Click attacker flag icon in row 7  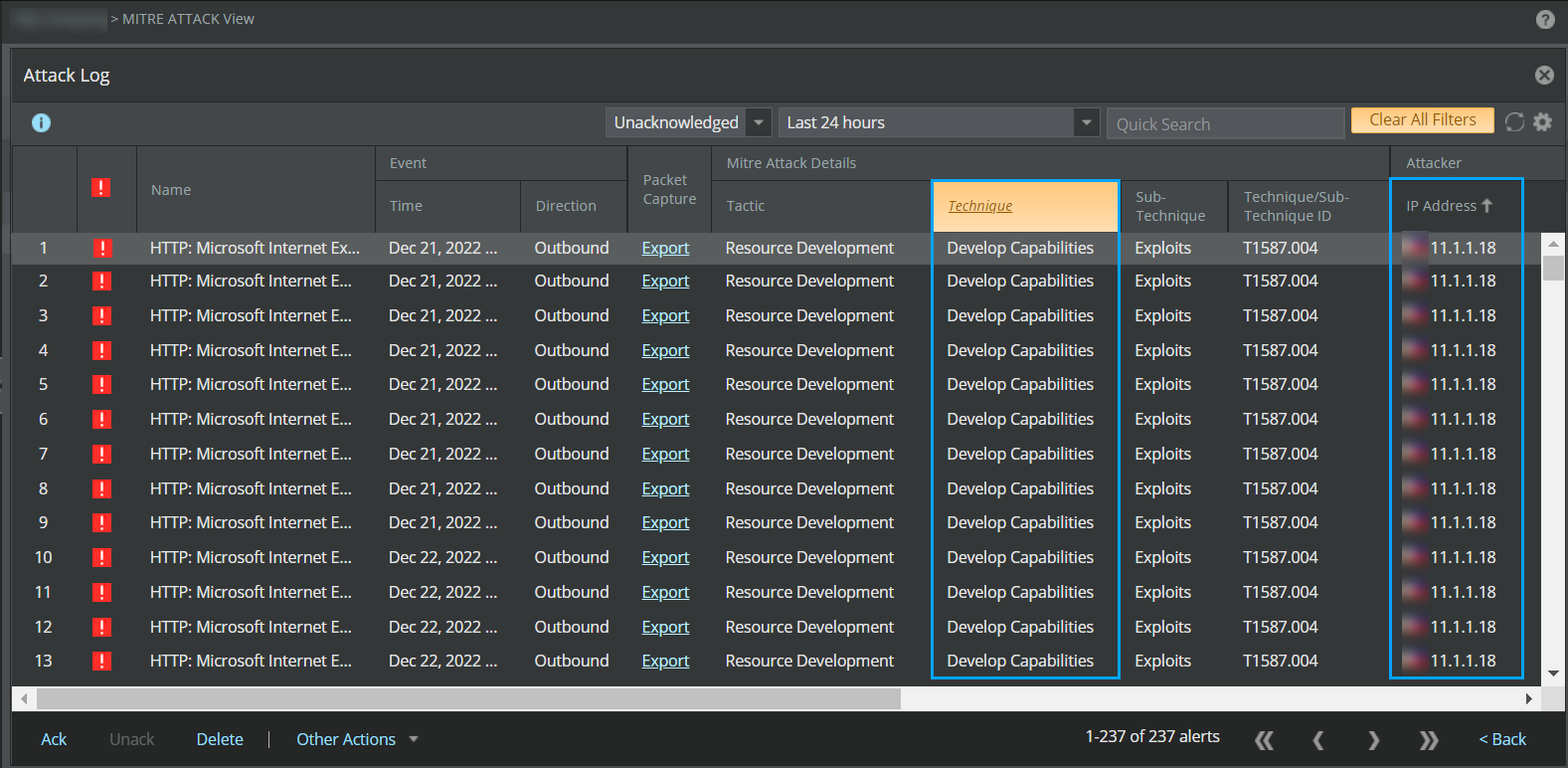[x=1414, y=454]
